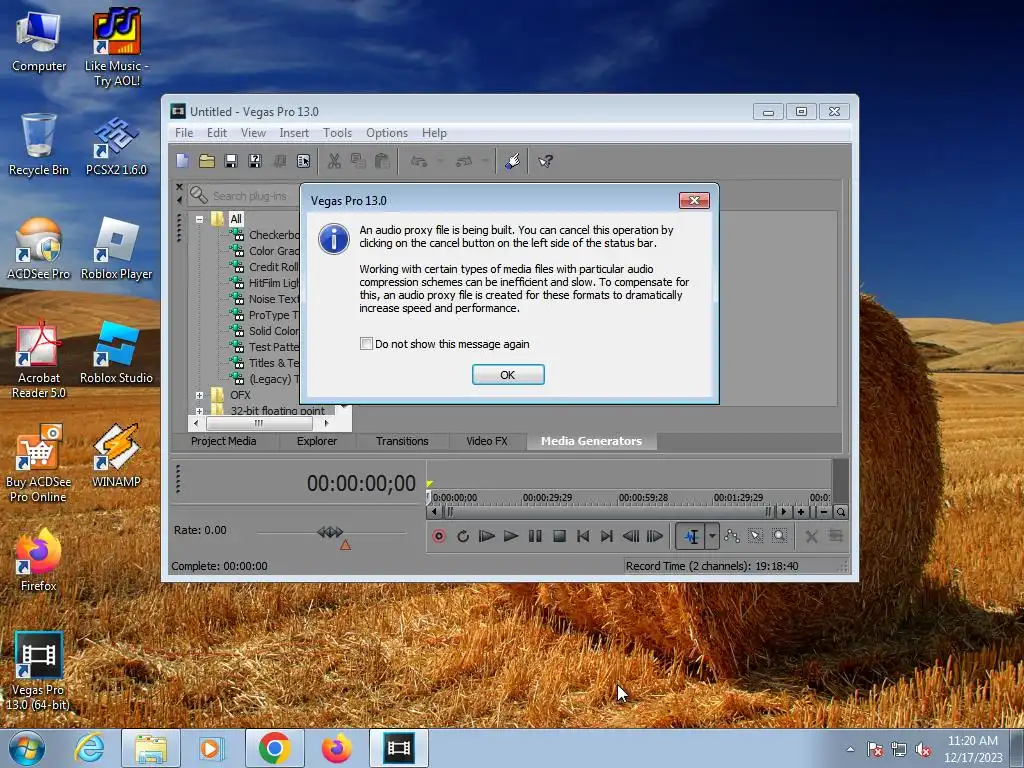Close the Vegas Pro 13.0 dialog
Viewport: 1024px width, 768px height.
coord(694,200)
